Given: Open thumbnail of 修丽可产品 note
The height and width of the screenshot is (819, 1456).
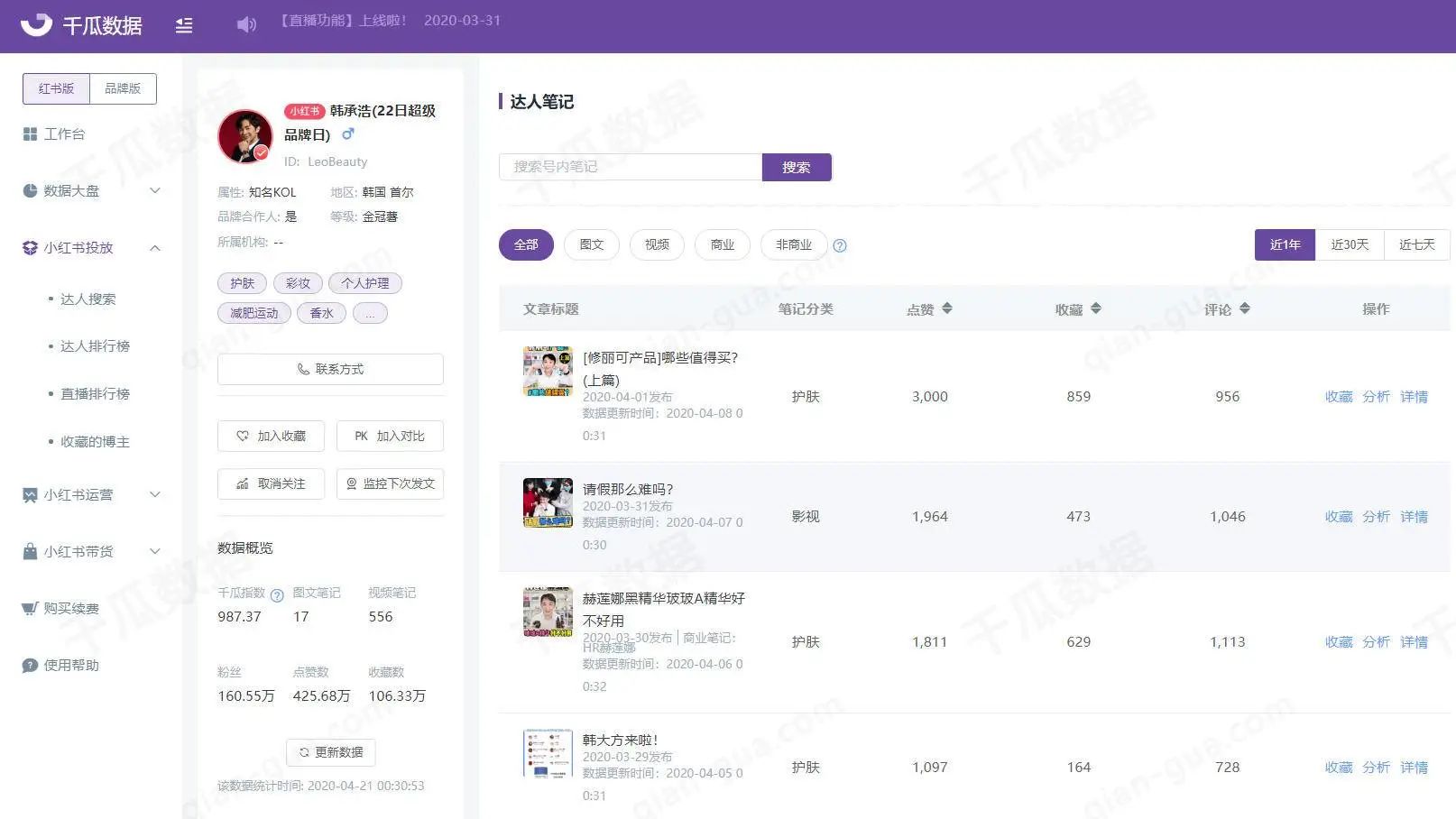Looking at the screenshot, I should [x=548, y=371].
